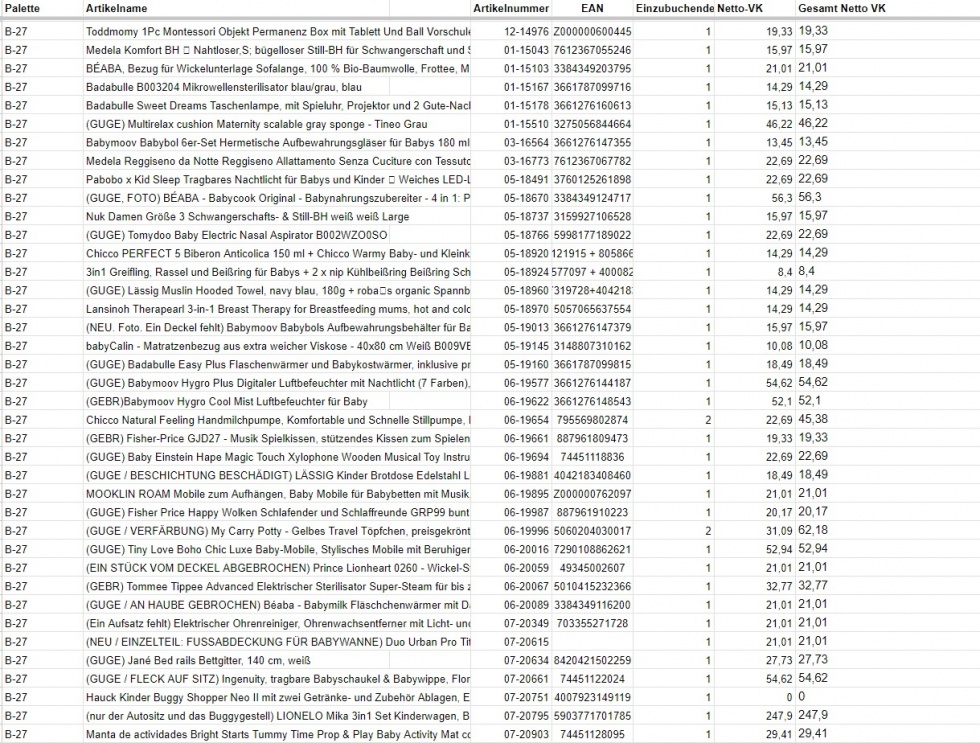The width and height of the screenshot is (980, 743).
Task: Click article number 07-20903
Action: pos(526,734)
